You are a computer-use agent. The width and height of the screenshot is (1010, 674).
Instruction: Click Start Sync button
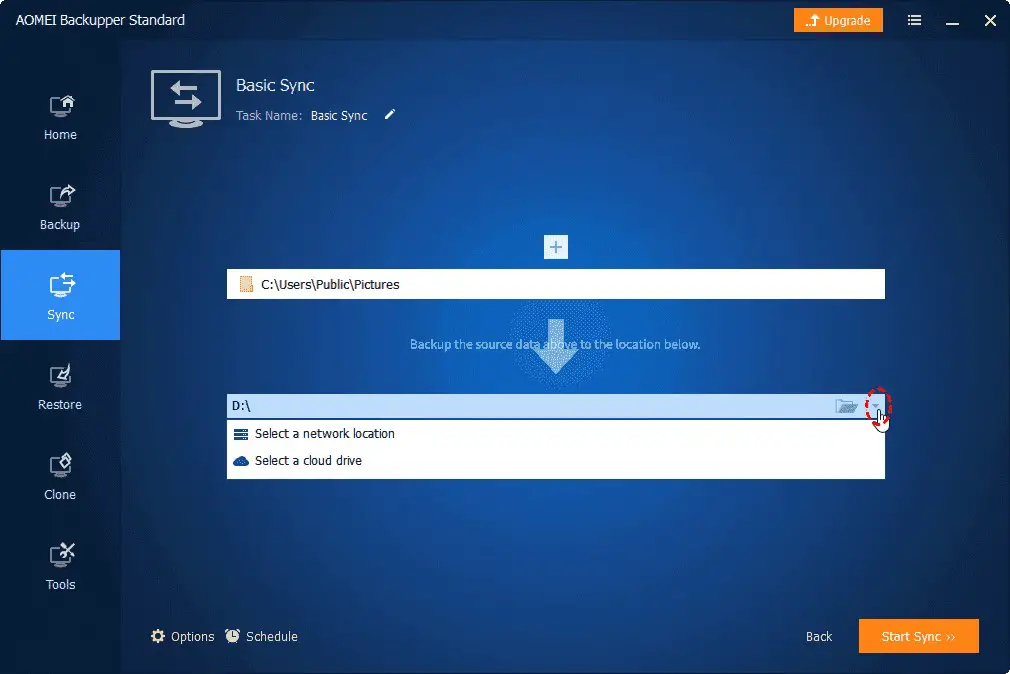(919, 636)
